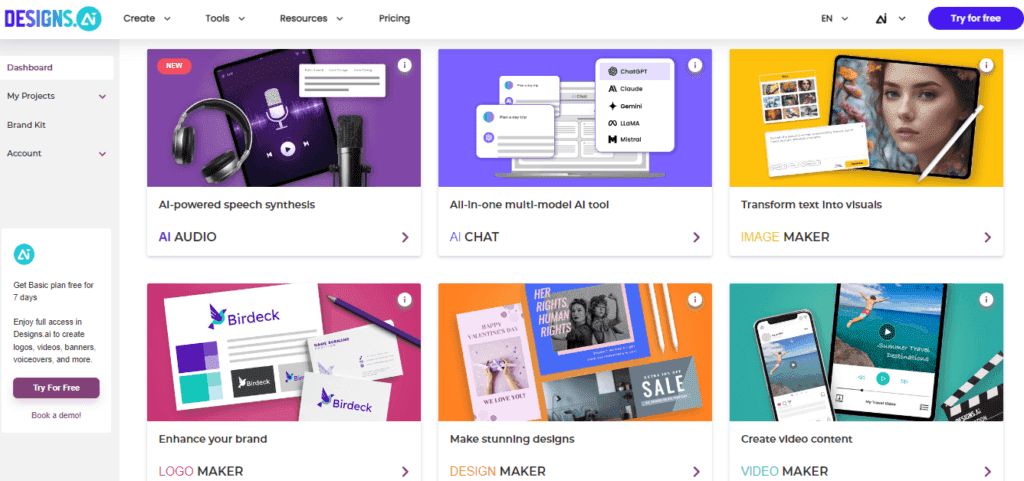Click the Try for free header button
Image resolution: width=1024 pixels, height=481 pixels.
pyautogui.click(x=976, y=18)
